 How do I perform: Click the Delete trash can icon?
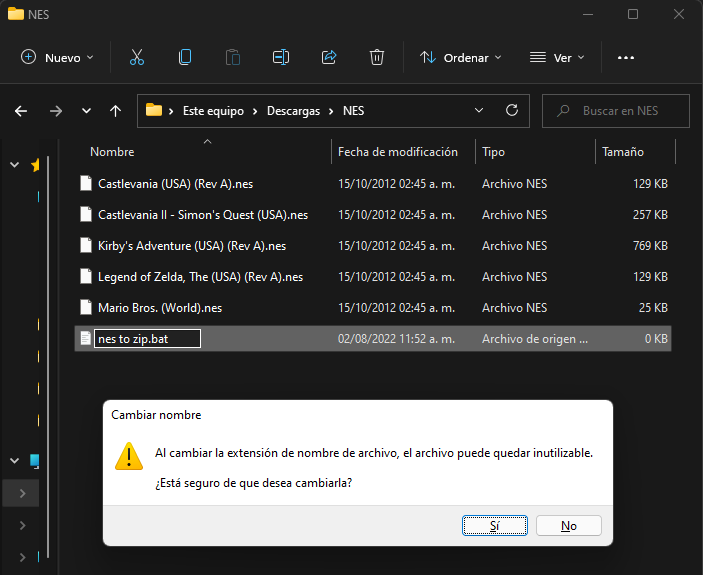377,57
